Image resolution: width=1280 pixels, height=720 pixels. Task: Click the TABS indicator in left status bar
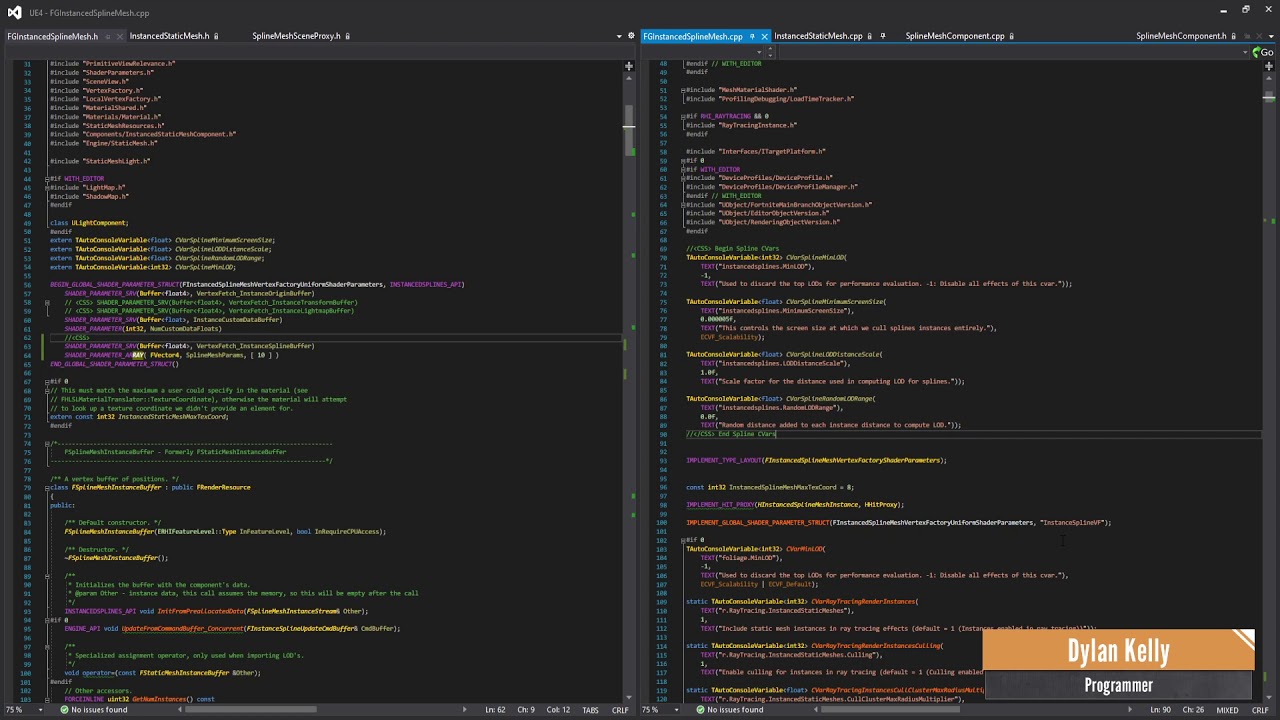[x=591, y=710]
